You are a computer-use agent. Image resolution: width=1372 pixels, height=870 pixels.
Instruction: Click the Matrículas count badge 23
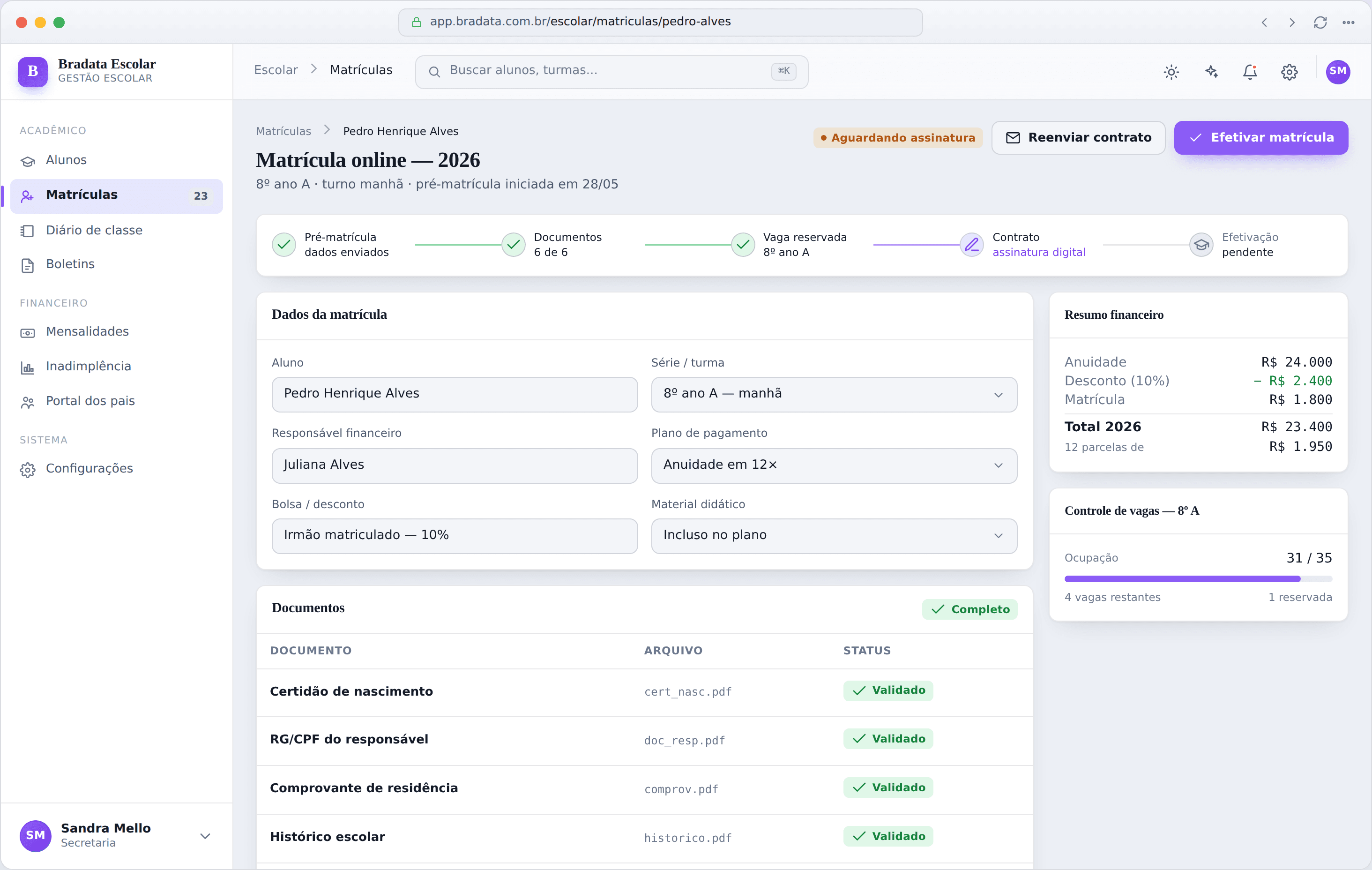pyautogui.click(x=201, y=196)
